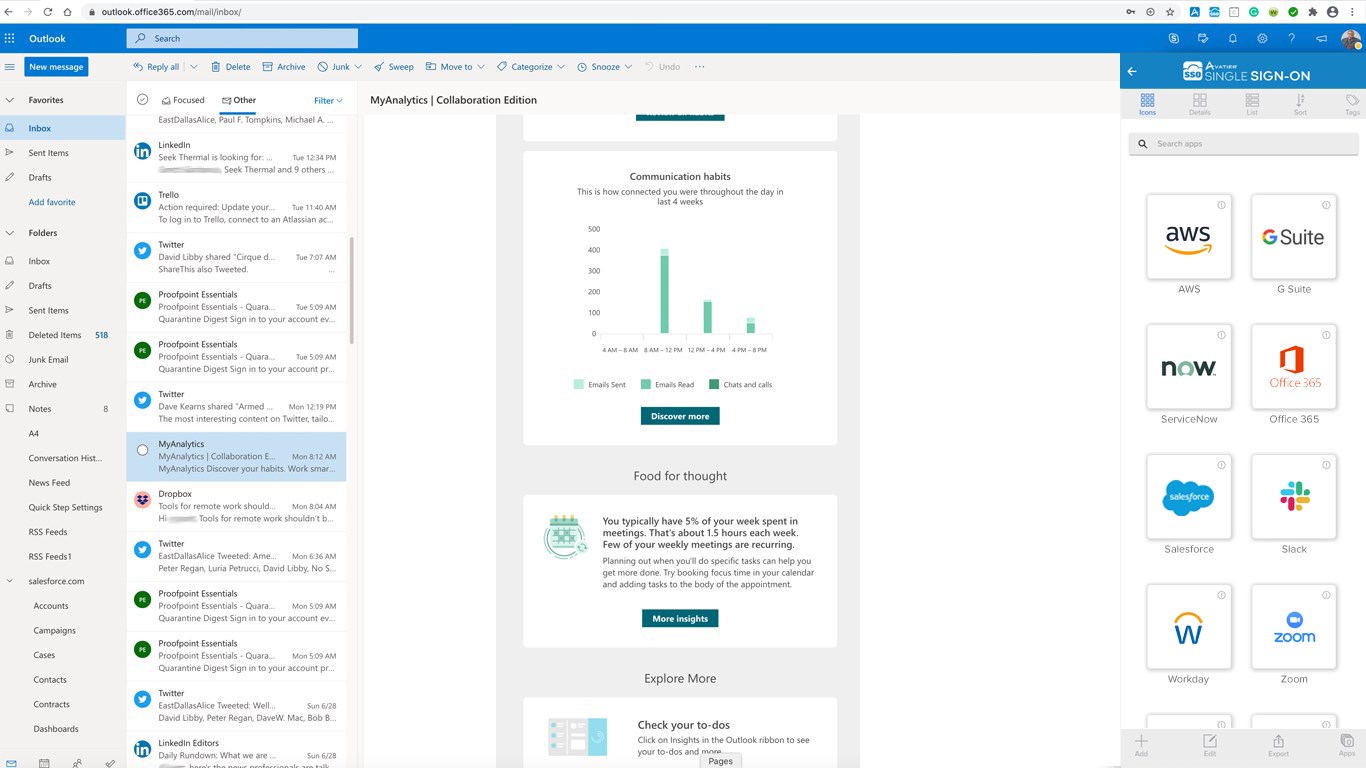The height and width of the screenshot is (768, 1366).
Task: Open Skype icon in Outlook header
Action: click(x=1173, y=38)
